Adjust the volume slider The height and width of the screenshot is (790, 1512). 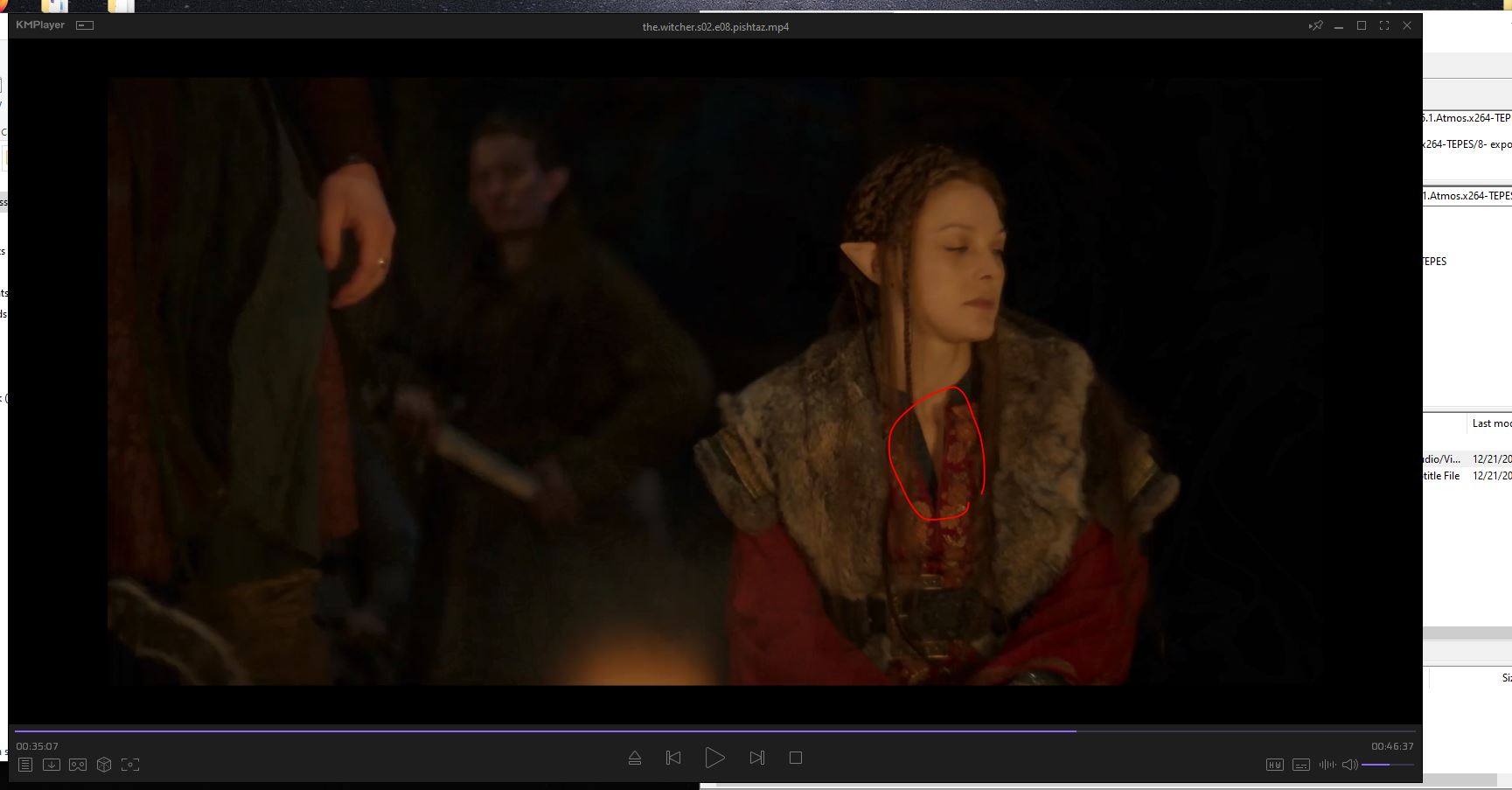(x=1388, y=765)
